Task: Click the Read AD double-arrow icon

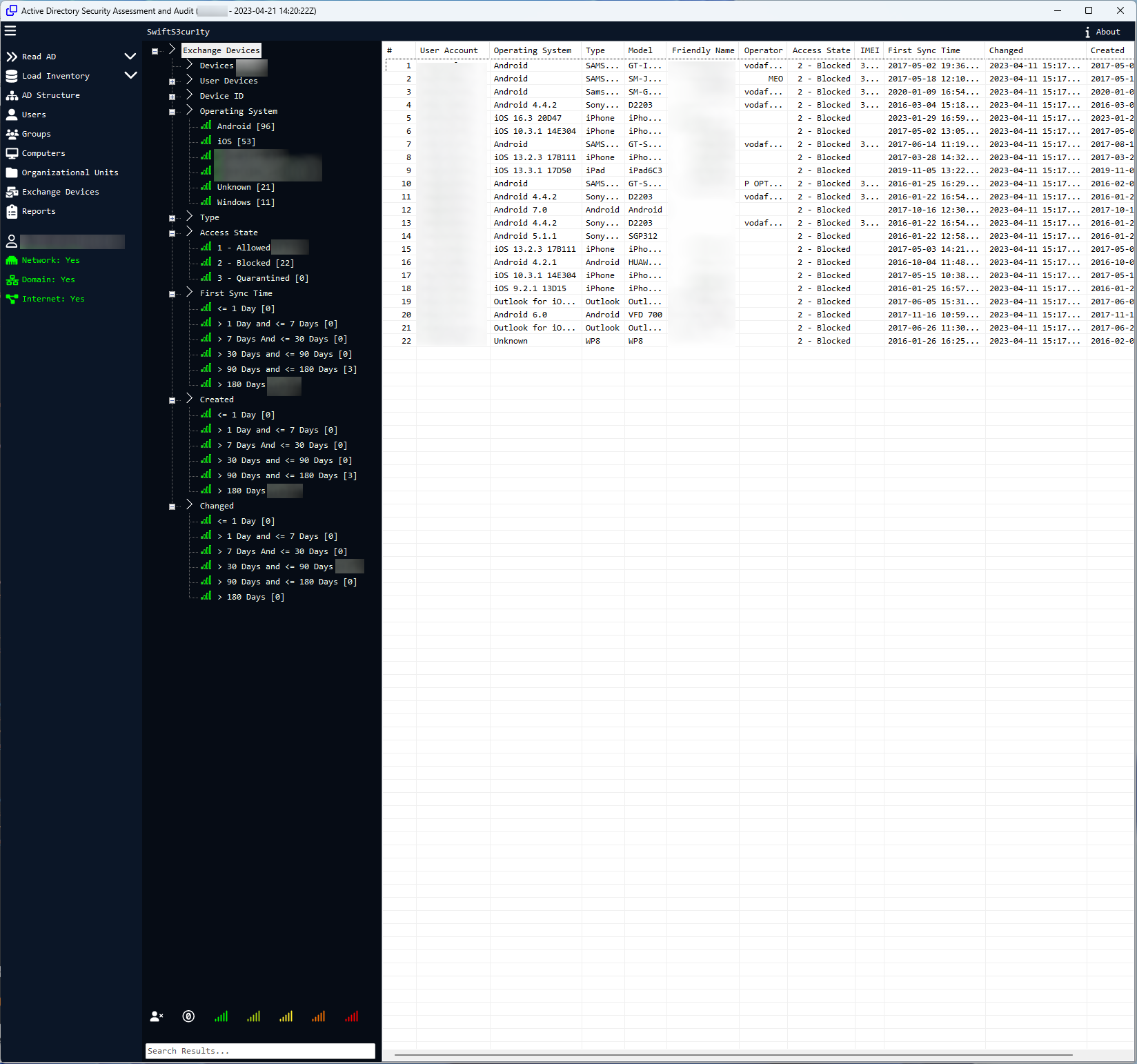Action: coord(12,57)
